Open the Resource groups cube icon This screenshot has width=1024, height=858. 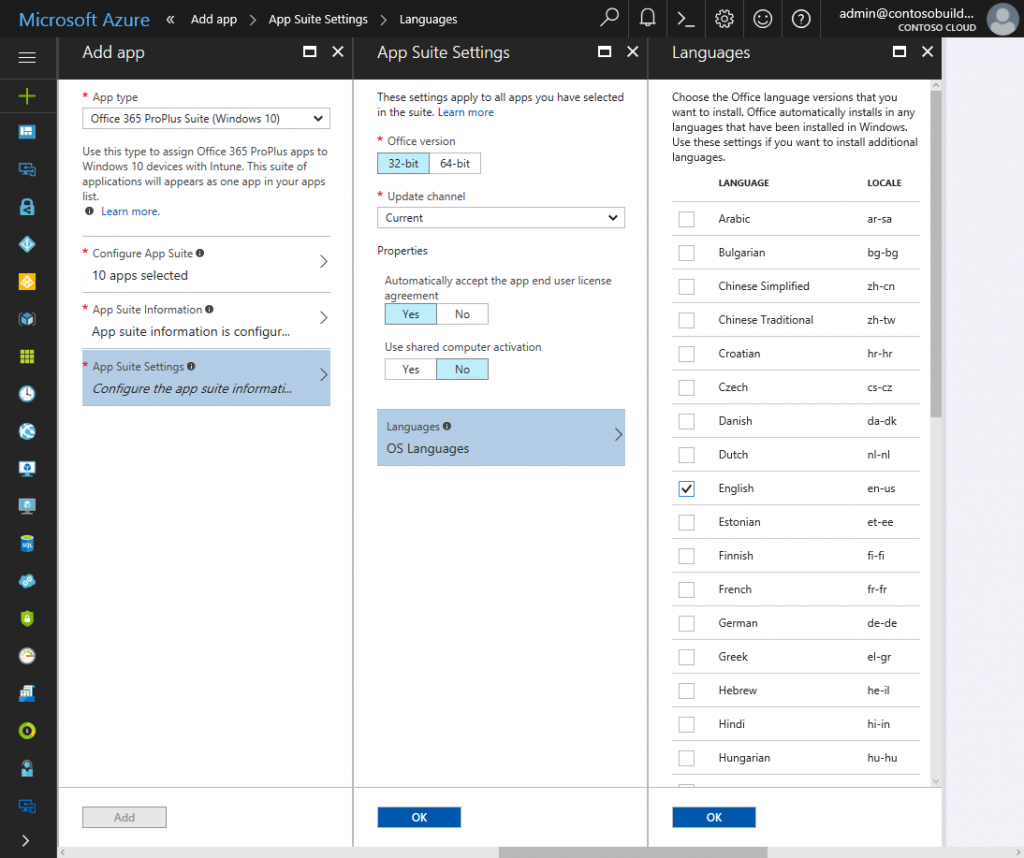coord(27,319)
